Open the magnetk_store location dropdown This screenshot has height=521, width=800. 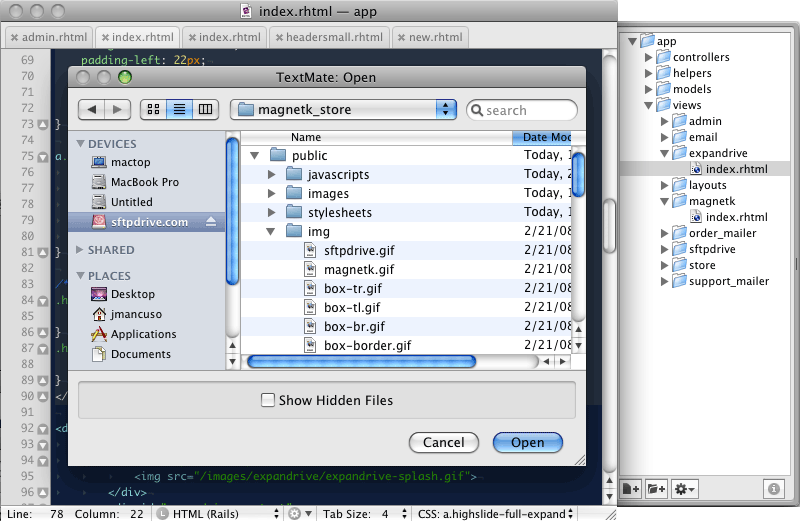342,109
